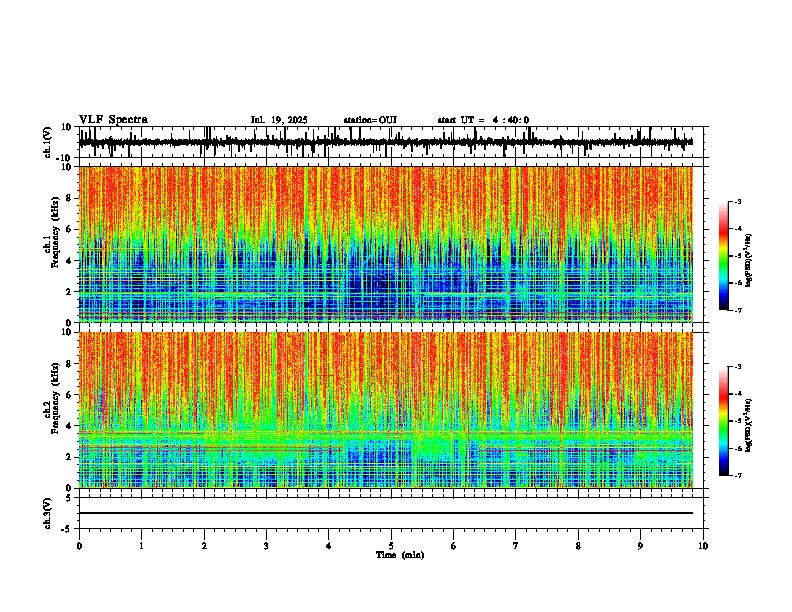Click the ch.3(V) axis label
Viewport: 792px width, 612px height.
48,513
